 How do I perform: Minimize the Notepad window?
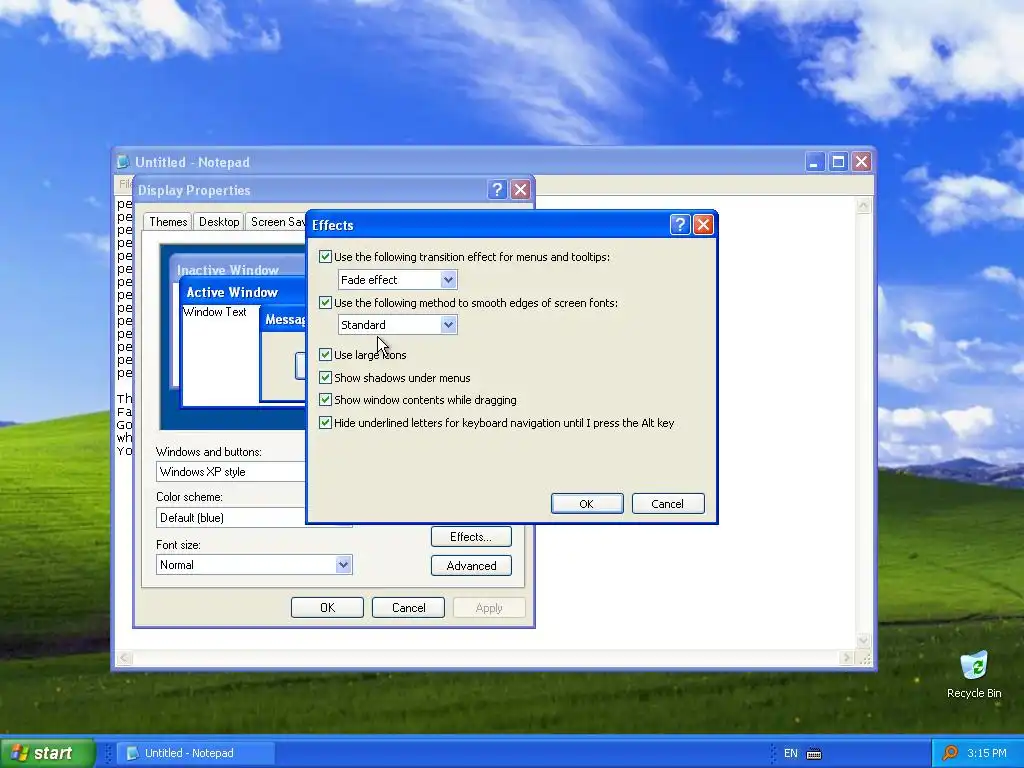click(x=814, y=161)
